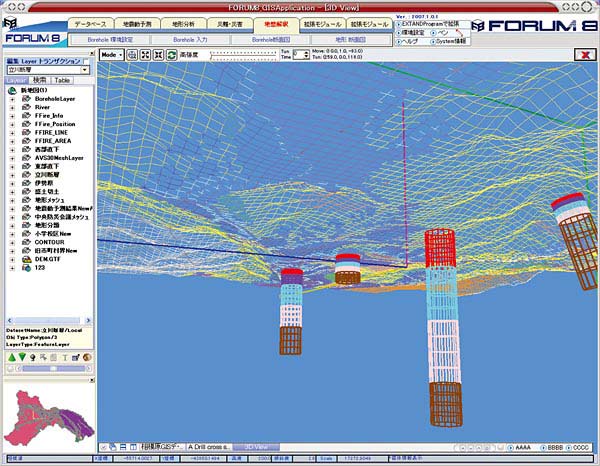Screen dimensions: 600x466
Task: Select the CCCC radio button
Action: pos(569,447)
